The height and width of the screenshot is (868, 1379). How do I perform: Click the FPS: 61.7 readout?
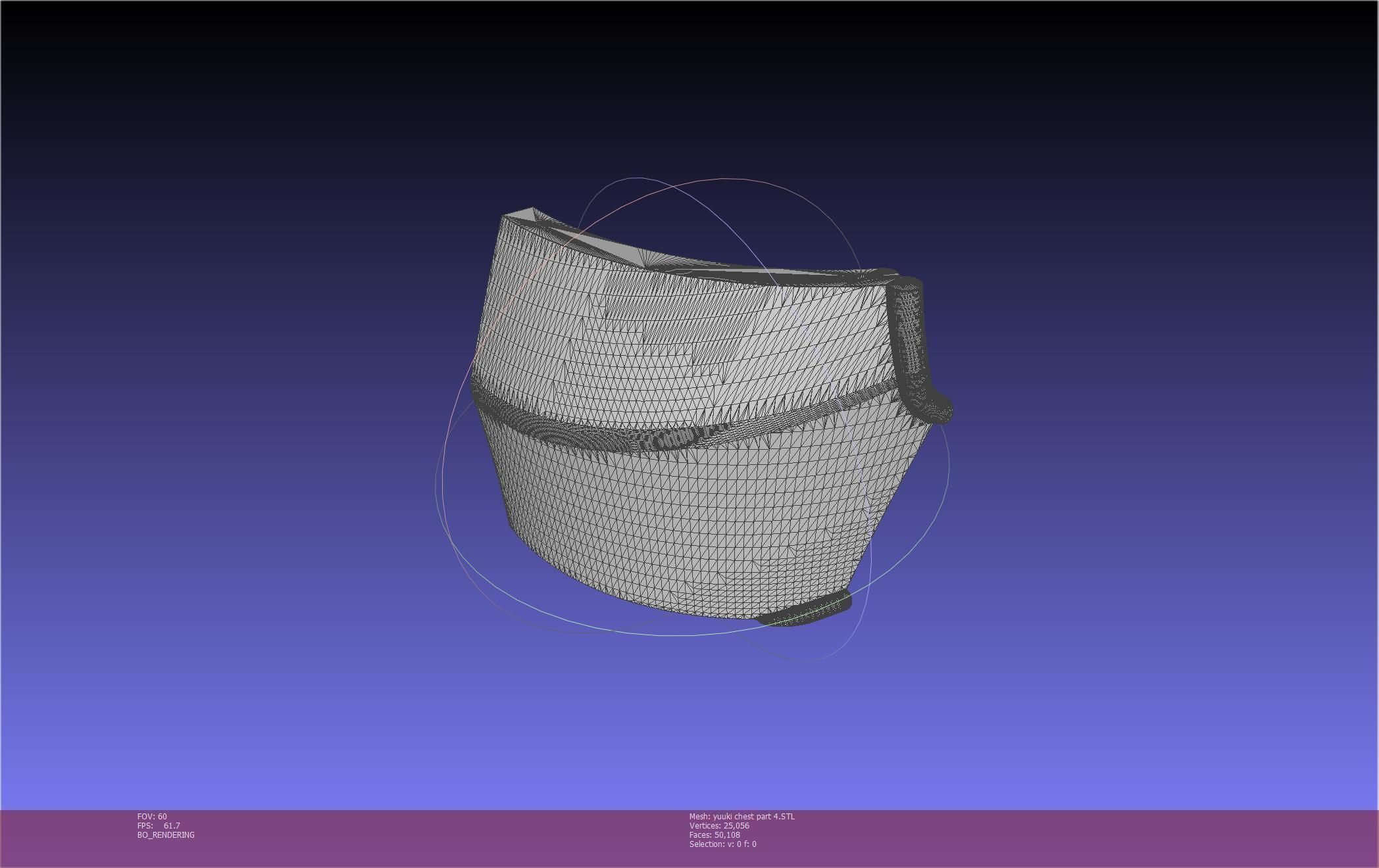pos(159,825)
